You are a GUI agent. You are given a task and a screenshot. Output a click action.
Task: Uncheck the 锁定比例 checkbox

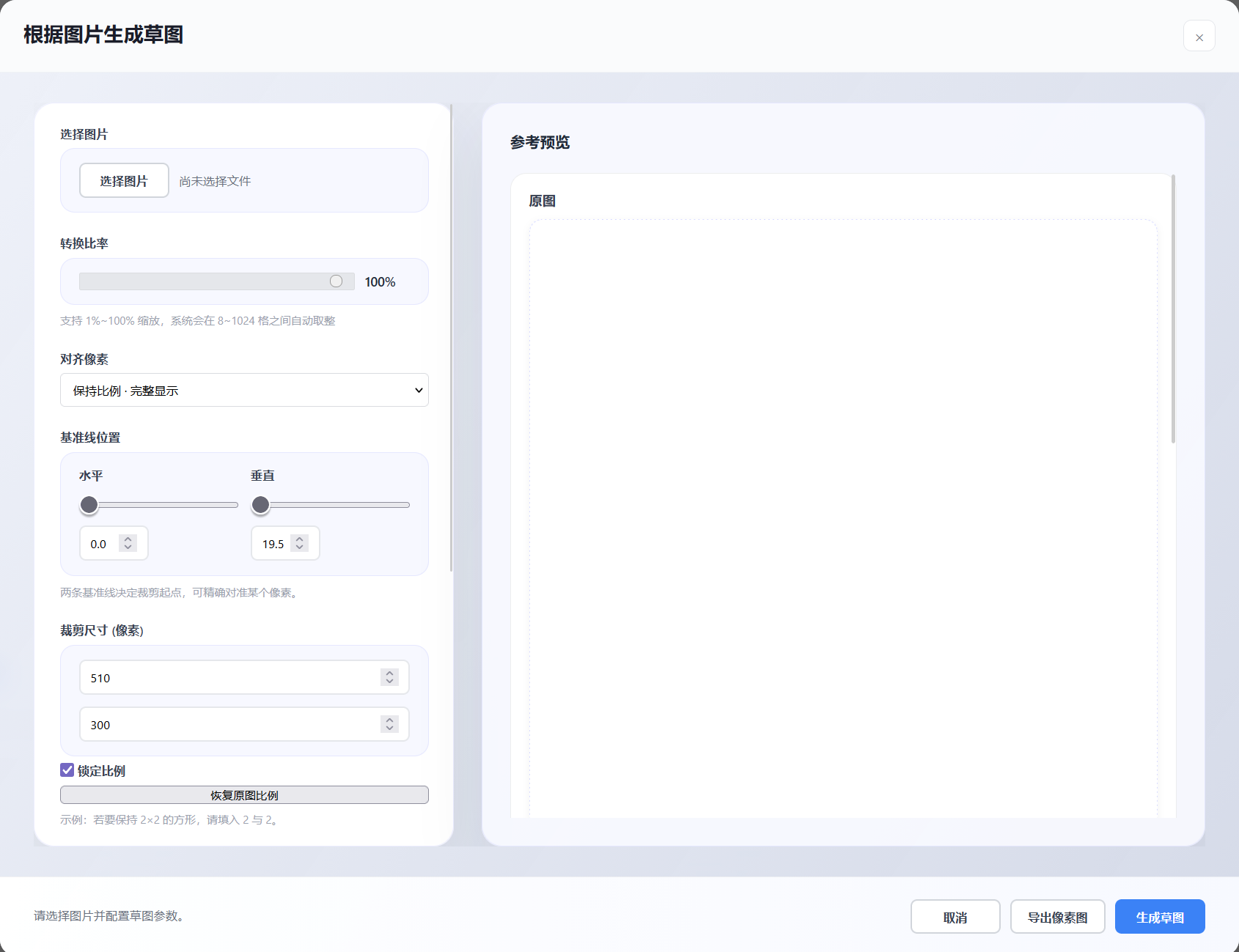67,770
